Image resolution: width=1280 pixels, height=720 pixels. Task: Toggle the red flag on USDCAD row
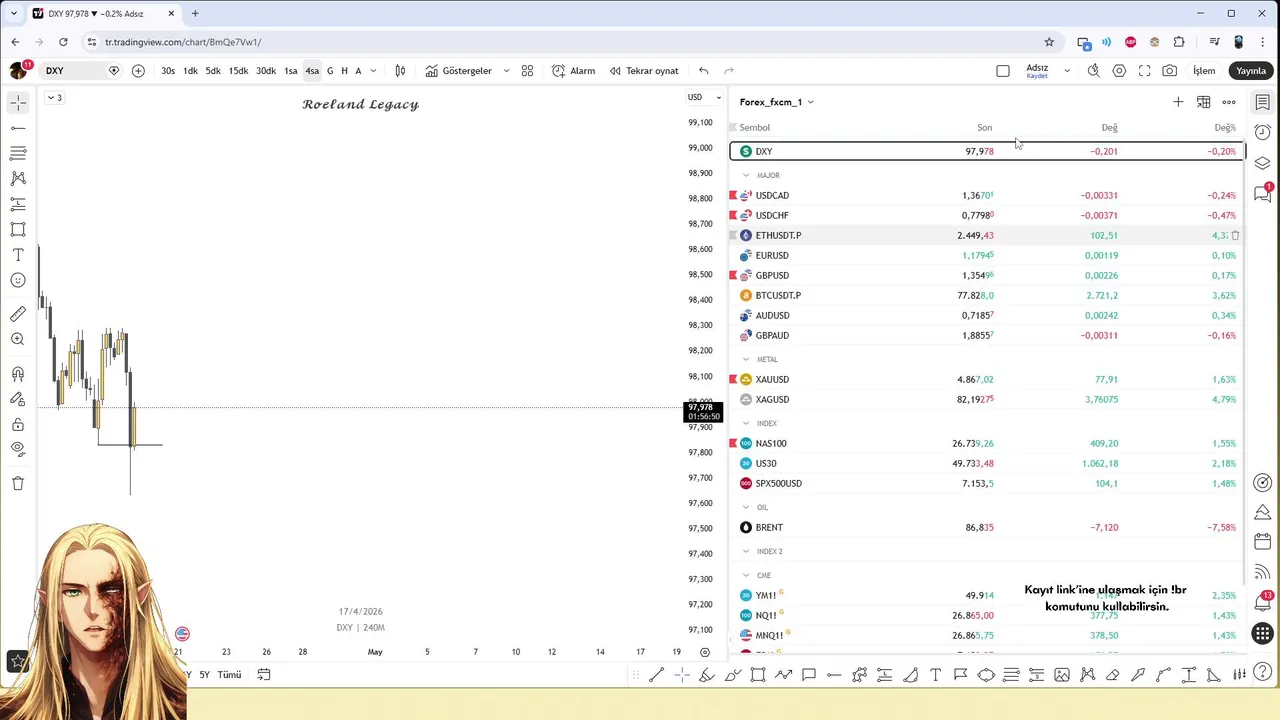(733, 195)
